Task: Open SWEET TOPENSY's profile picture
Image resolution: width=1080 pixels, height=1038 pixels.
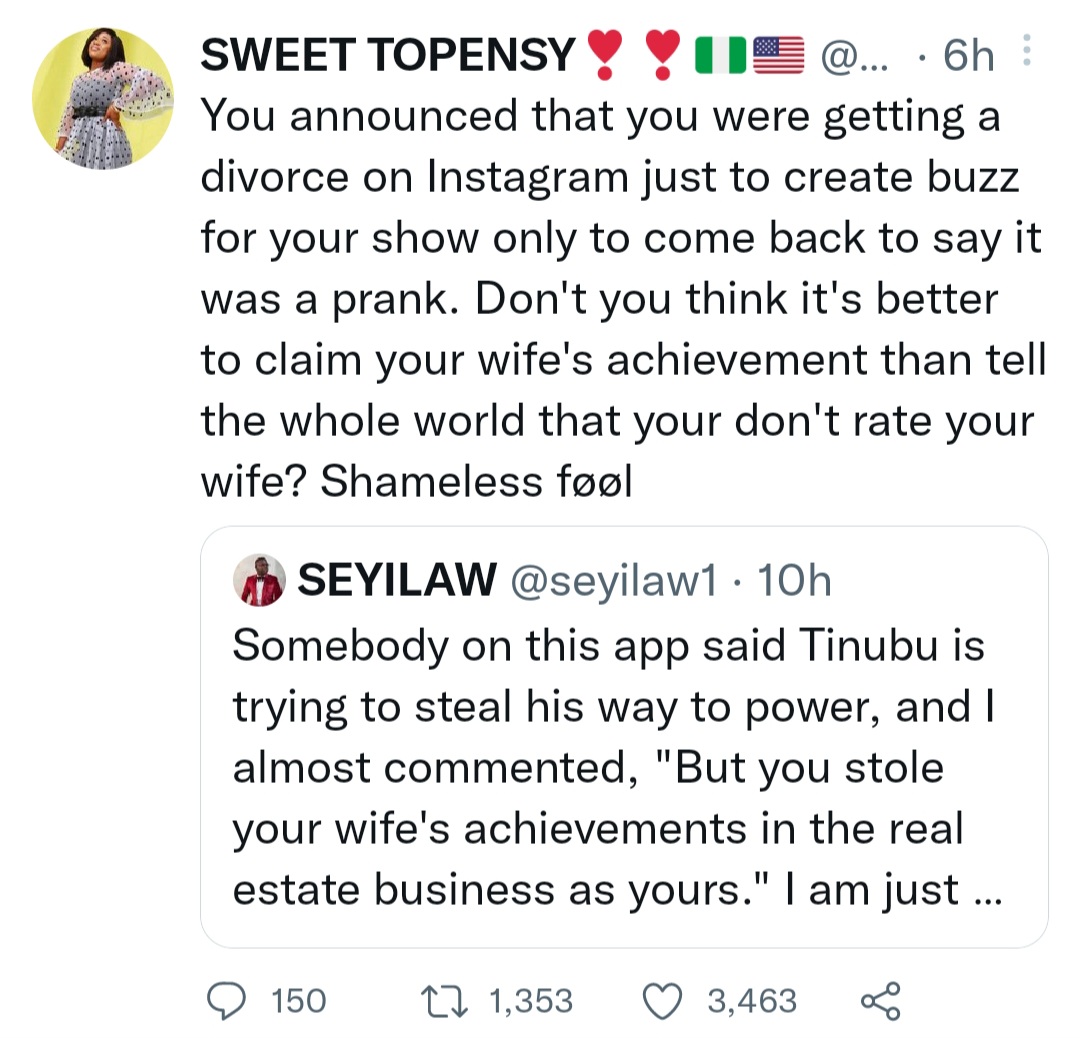Action: (103, 98)
